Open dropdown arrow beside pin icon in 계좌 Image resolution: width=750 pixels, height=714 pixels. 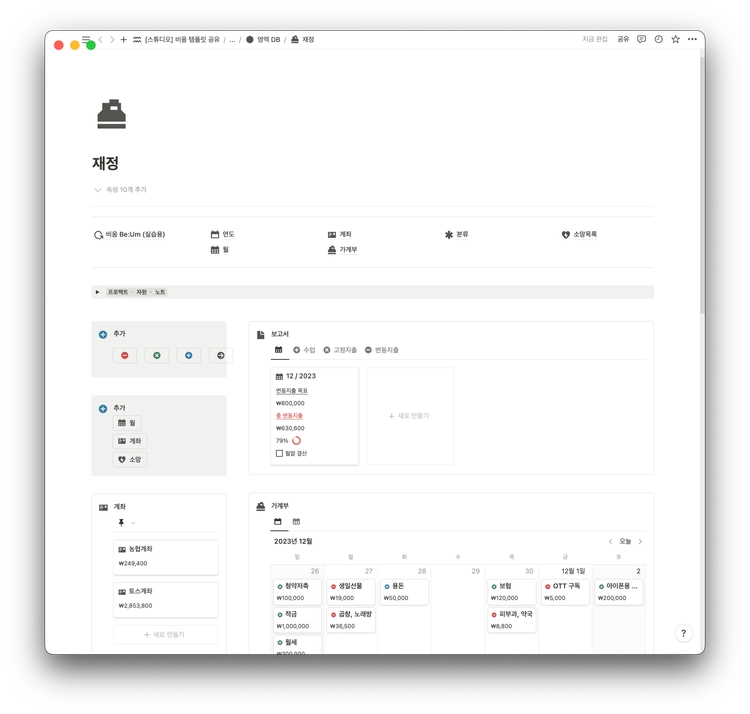pos(133,523)
